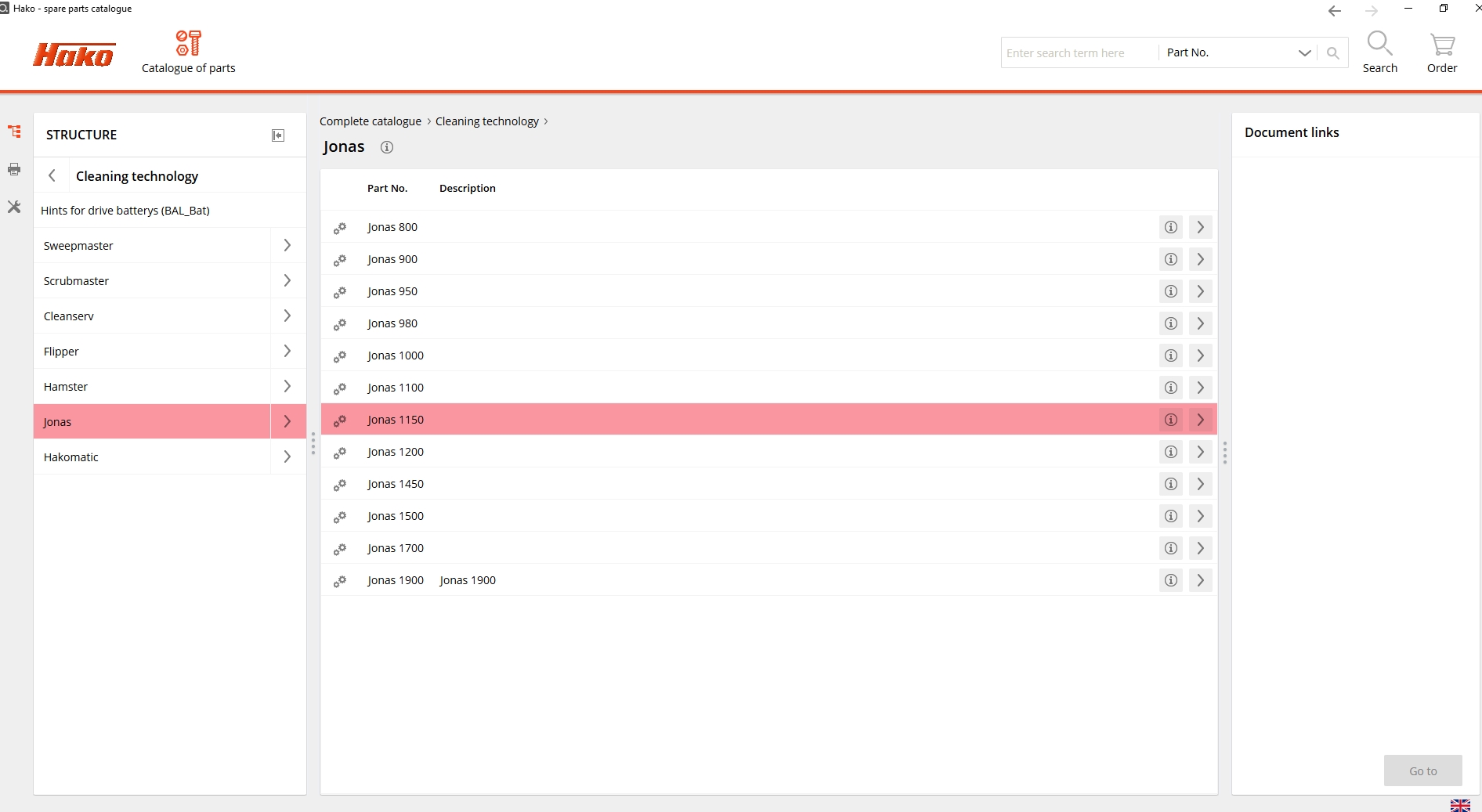Click splitter handle left of parts table

tap(313, 444)
